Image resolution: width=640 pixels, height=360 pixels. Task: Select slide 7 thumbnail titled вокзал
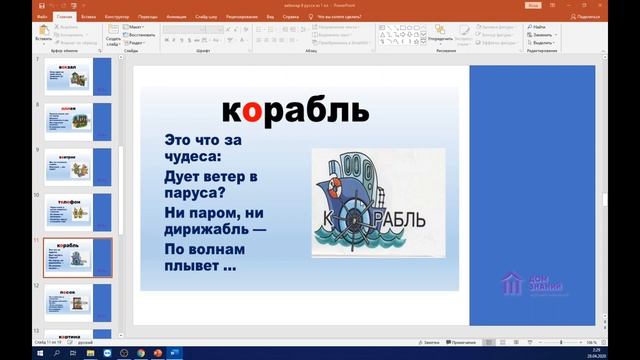pyautogui.click(x=78, y=77)
